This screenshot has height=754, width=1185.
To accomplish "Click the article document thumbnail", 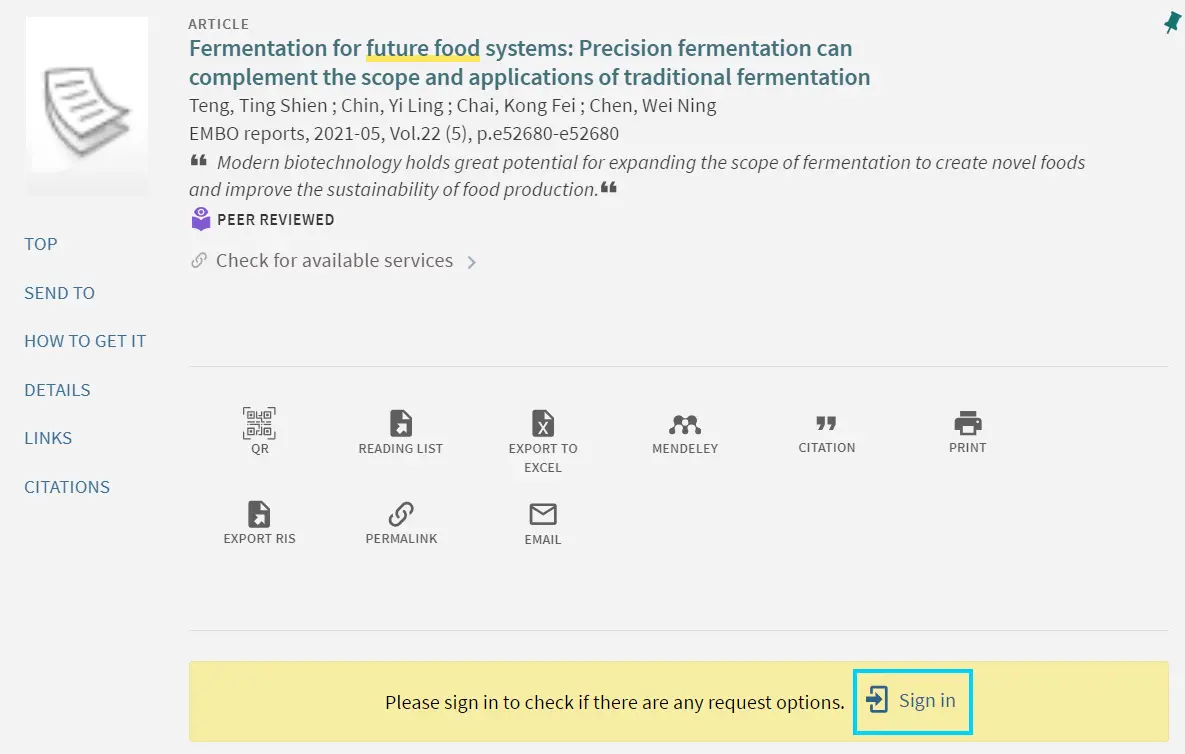I will click(x=87, y=106).
